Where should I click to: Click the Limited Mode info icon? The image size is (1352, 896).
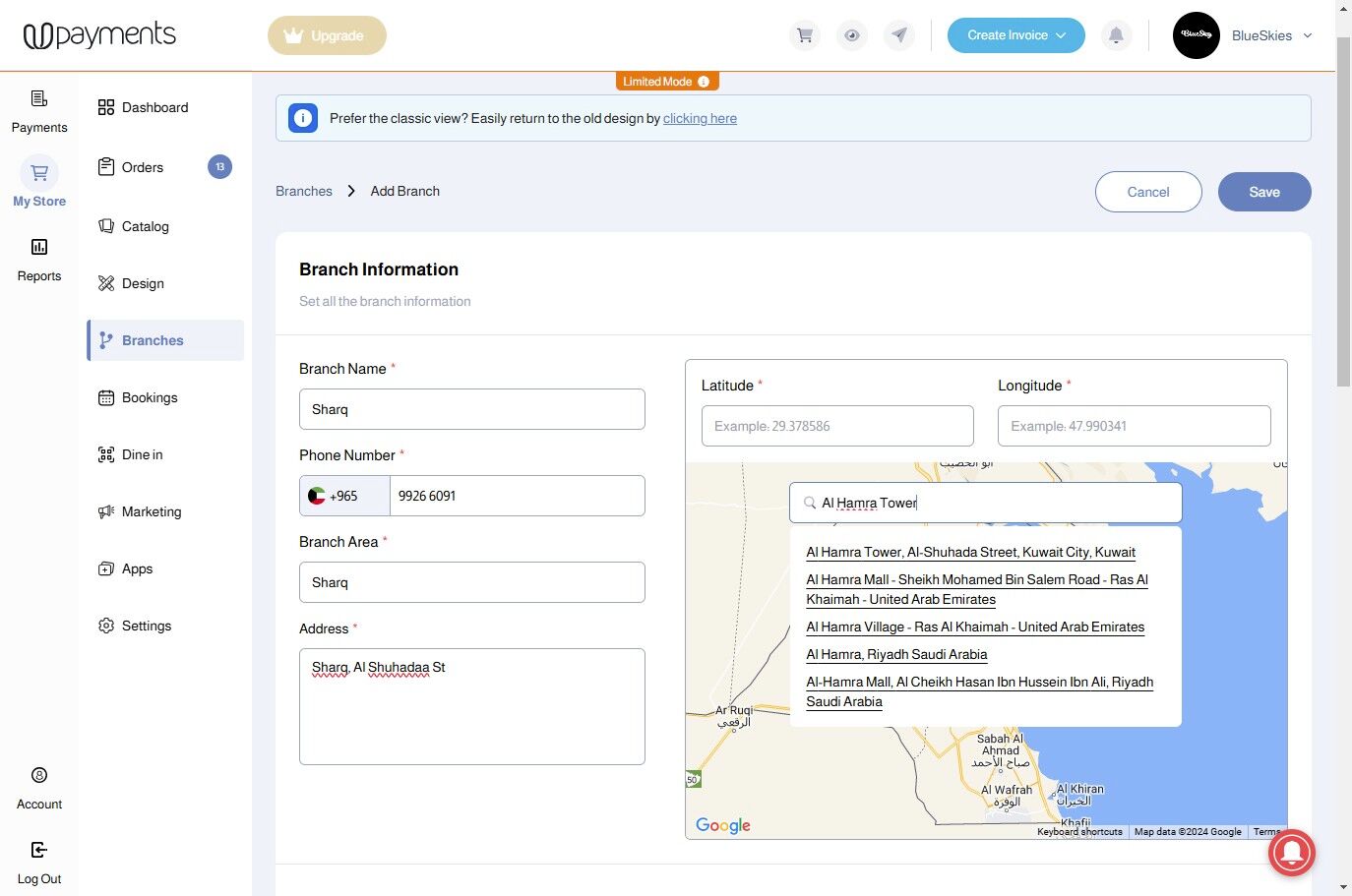704,82
